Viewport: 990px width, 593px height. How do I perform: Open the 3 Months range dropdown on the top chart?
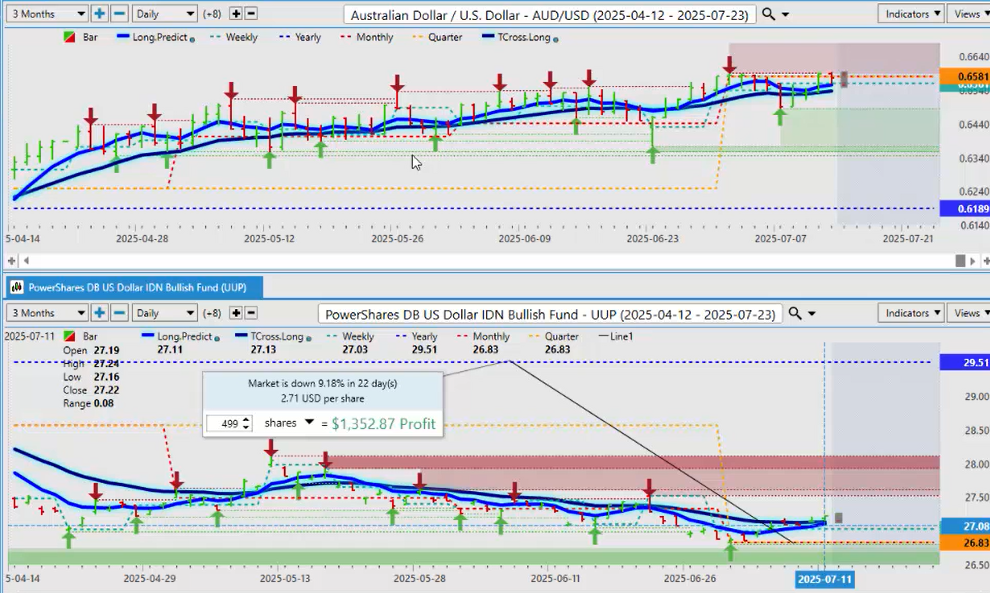pyautogui.click(x=45, y=14)
